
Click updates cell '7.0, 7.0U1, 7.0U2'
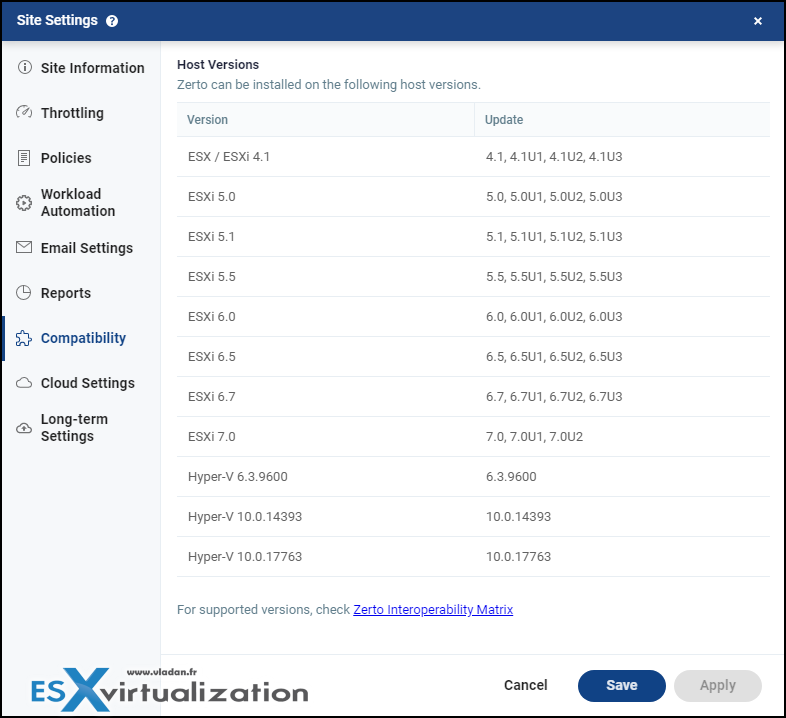point(622,437)
